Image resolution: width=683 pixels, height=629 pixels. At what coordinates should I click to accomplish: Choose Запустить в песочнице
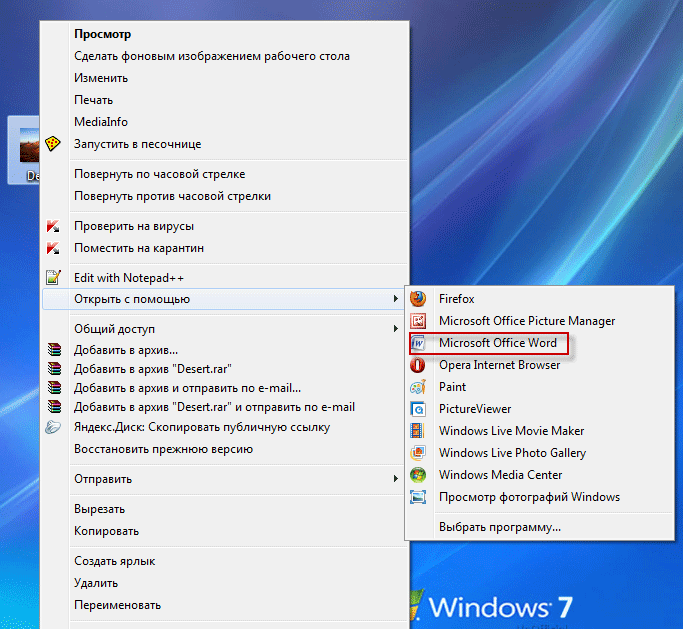coord(138,144)
